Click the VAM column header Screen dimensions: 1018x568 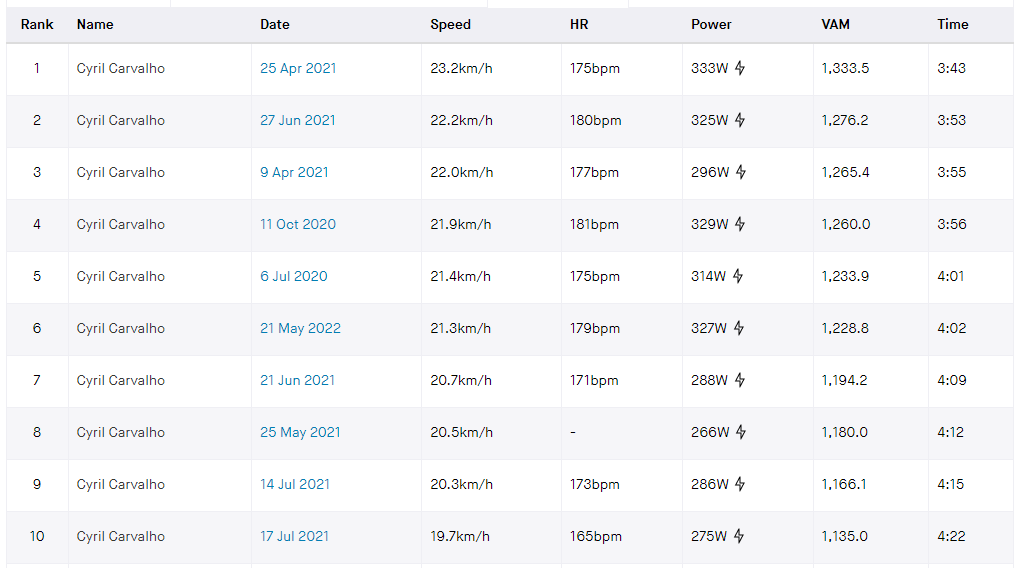[x=835, y=24]
